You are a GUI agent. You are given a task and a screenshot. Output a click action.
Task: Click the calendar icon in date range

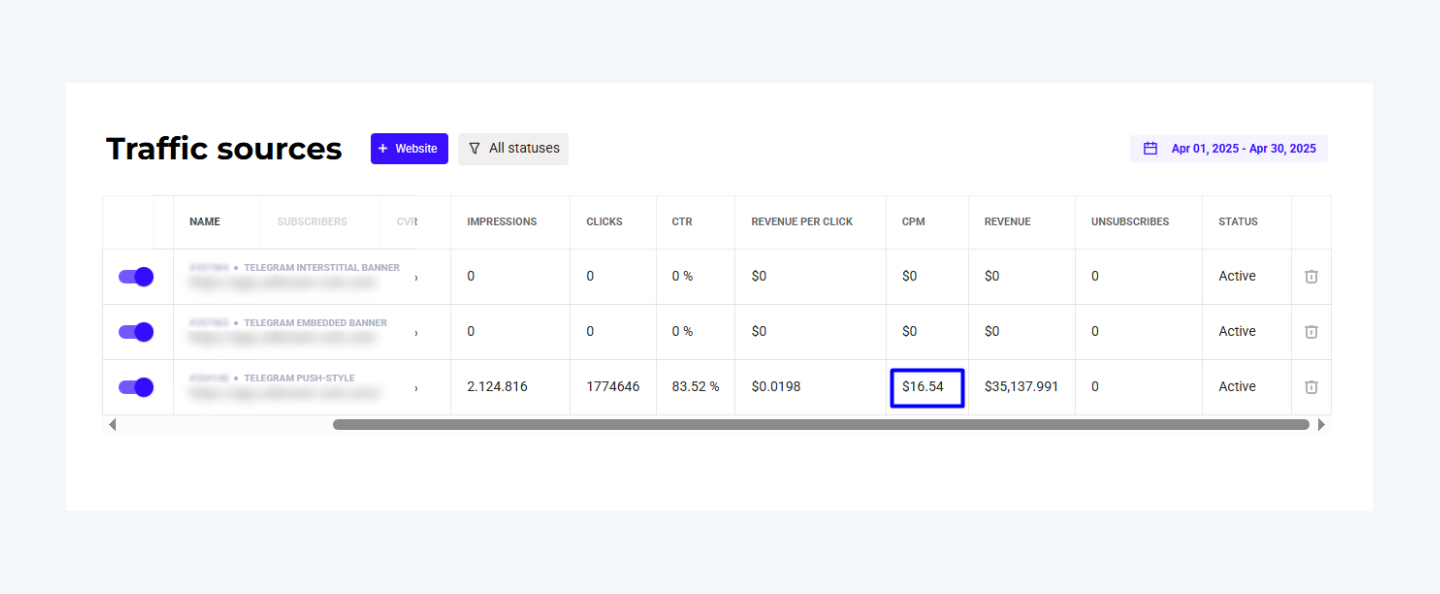point(1150,149)
